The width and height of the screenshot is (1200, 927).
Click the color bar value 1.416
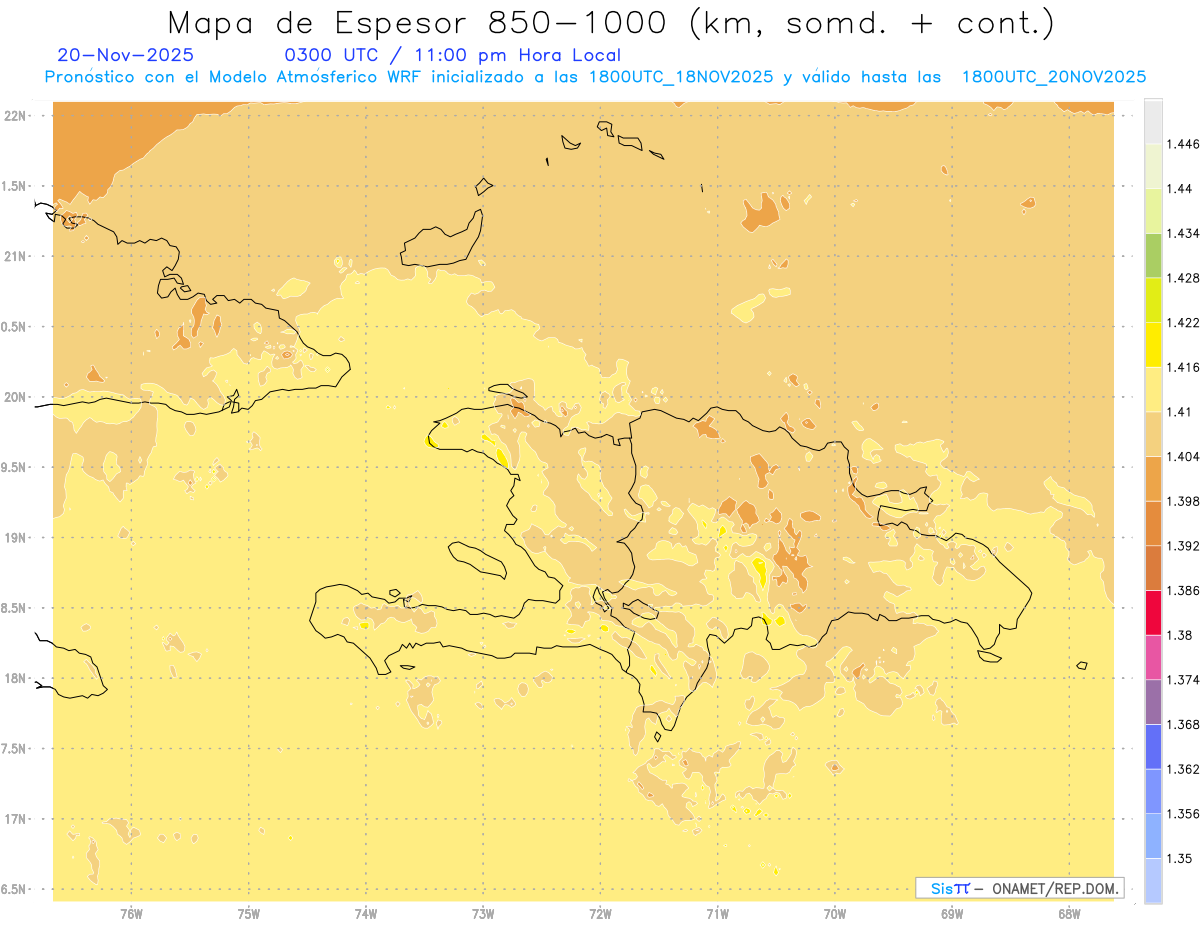click(1185, 367)
